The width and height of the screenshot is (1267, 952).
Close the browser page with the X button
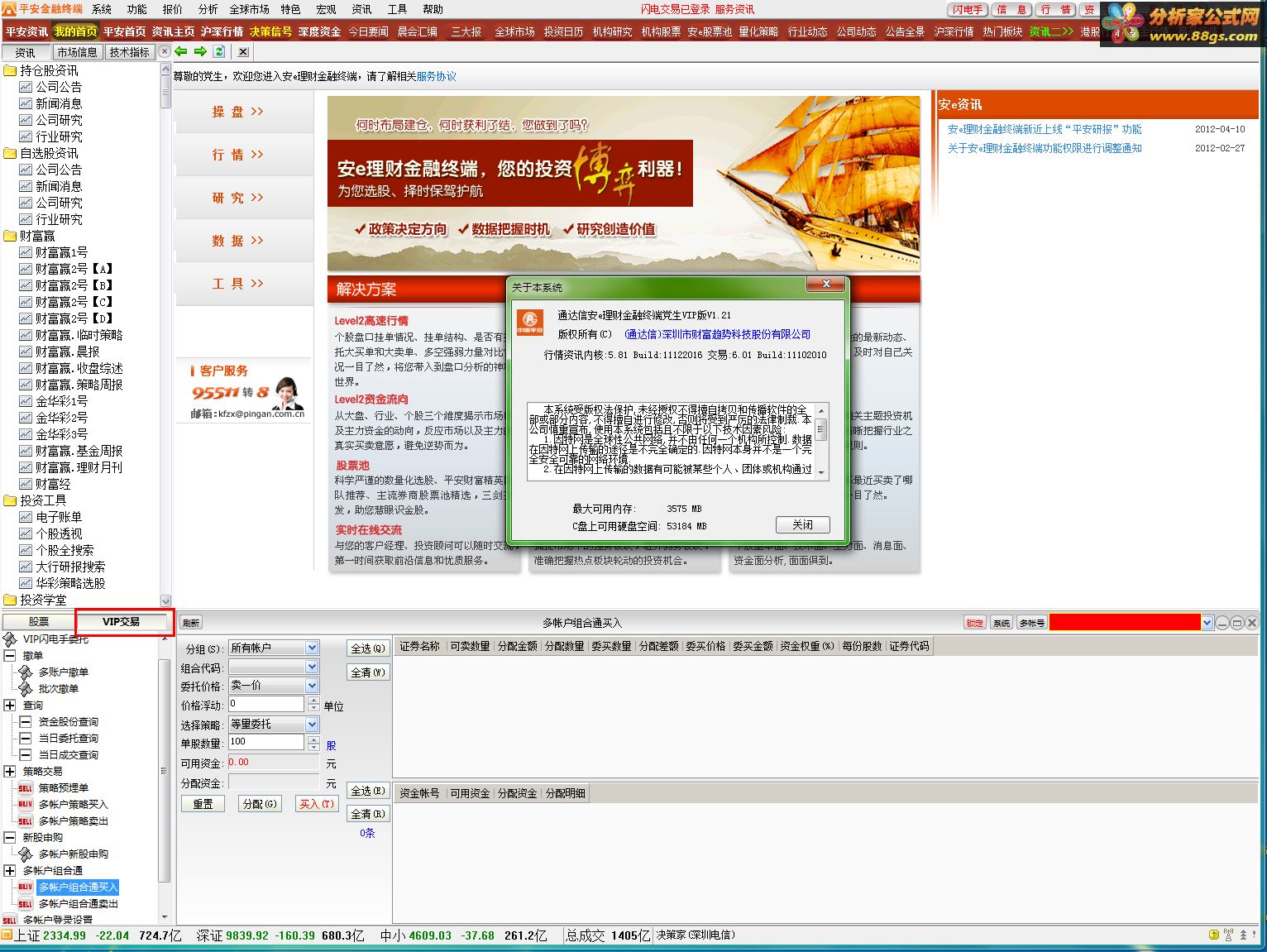[242, 51]
